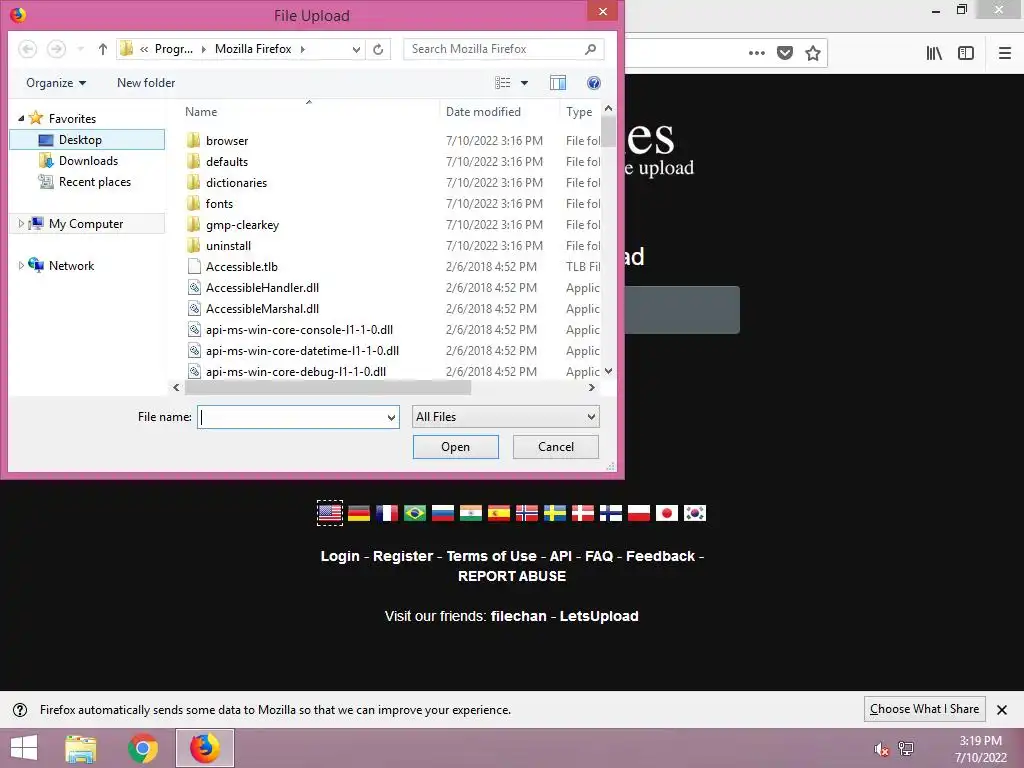Open the Terms of Use link

tap(492, 556)
